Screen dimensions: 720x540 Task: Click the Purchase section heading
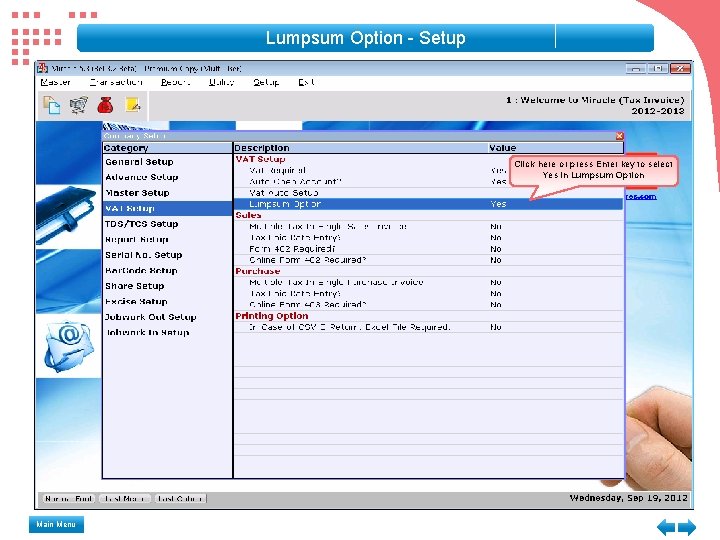pos(258,271)
